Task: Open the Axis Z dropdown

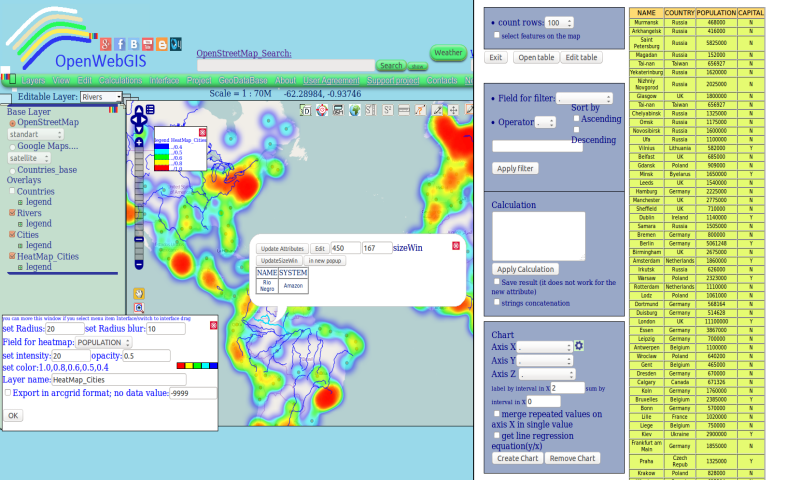Action: pyautogui.click(x=547, y=374)
